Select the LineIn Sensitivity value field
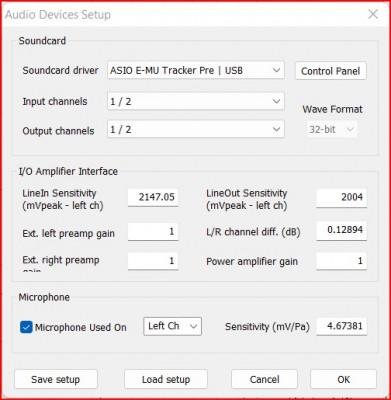This screenshot has width=391, height=400. [153, 197]
